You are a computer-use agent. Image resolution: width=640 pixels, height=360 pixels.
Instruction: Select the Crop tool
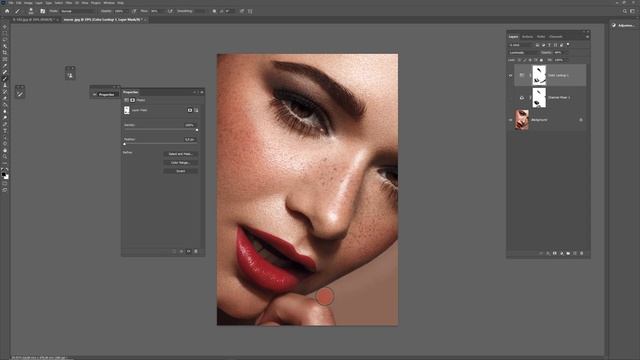(5, 53)
